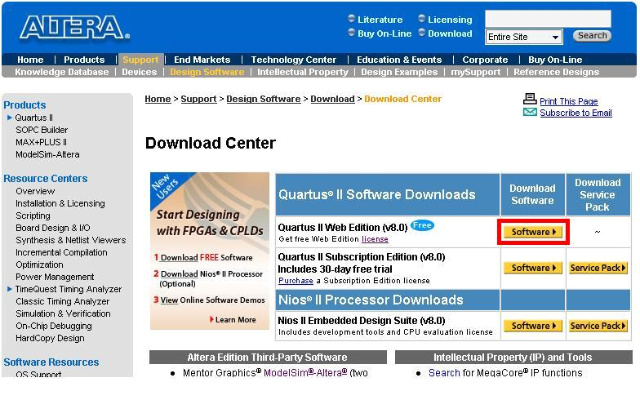Click Service Pack button for Nios II Suite

coord(598,326)
